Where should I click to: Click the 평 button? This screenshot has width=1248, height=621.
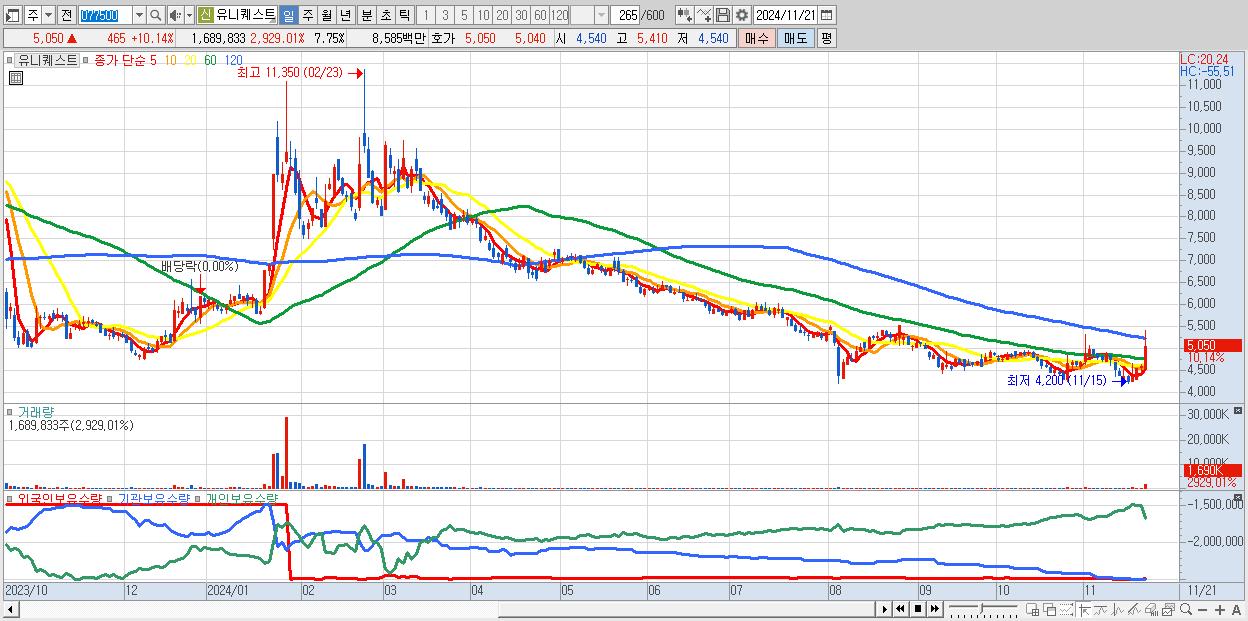click(x=826, y=38)
